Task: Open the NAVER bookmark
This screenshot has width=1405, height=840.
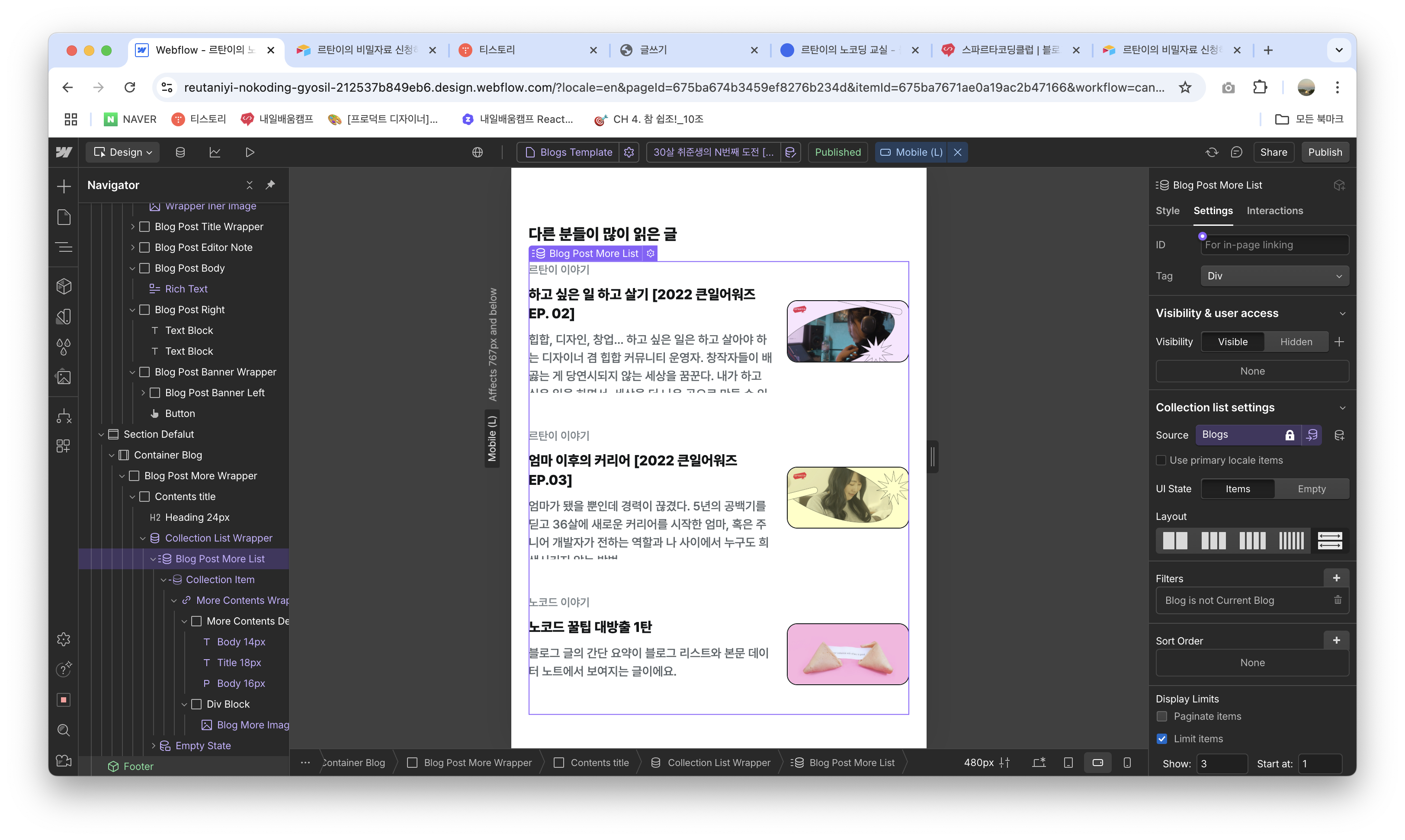Action: [x=130, y=119]
